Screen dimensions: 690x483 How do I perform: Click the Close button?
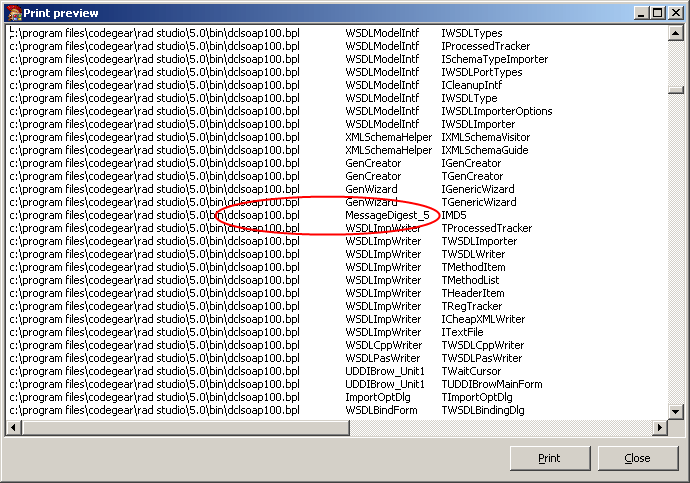tap(638, 458)
